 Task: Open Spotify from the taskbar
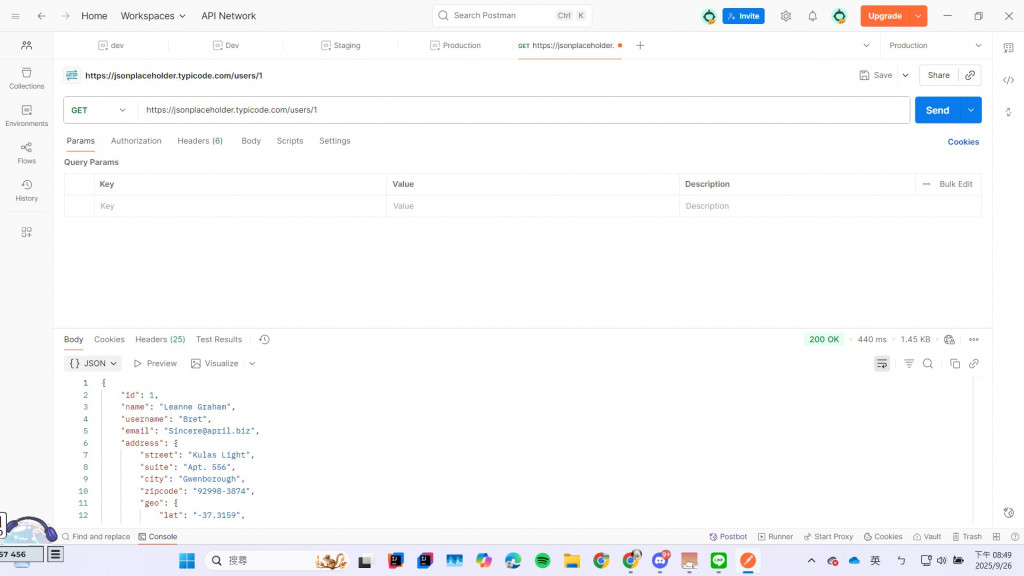click(x=542, y=560)
